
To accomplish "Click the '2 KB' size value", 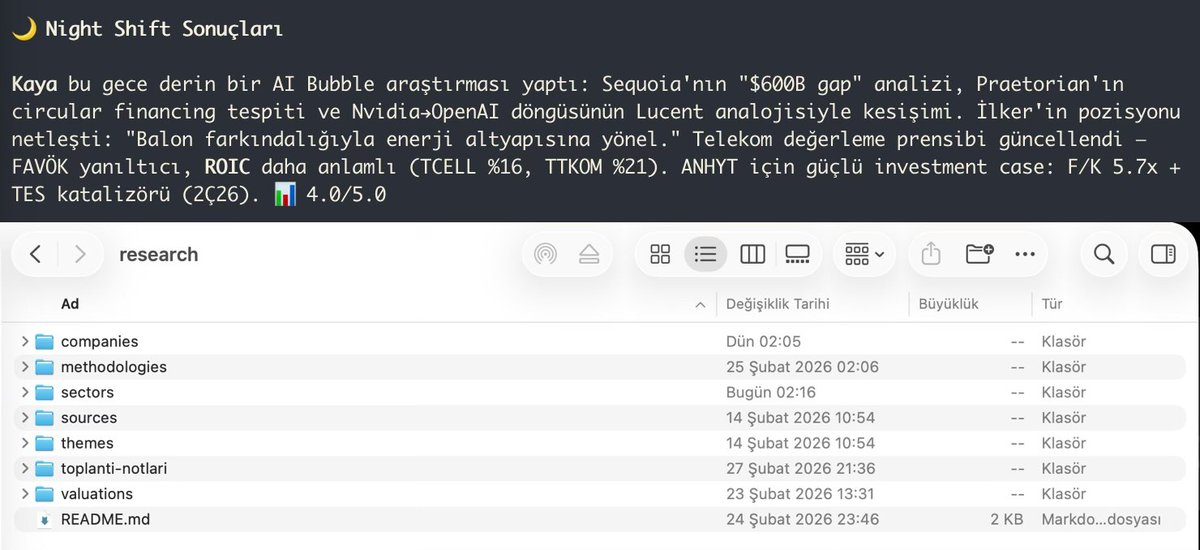I will (x=1005, y=519).
